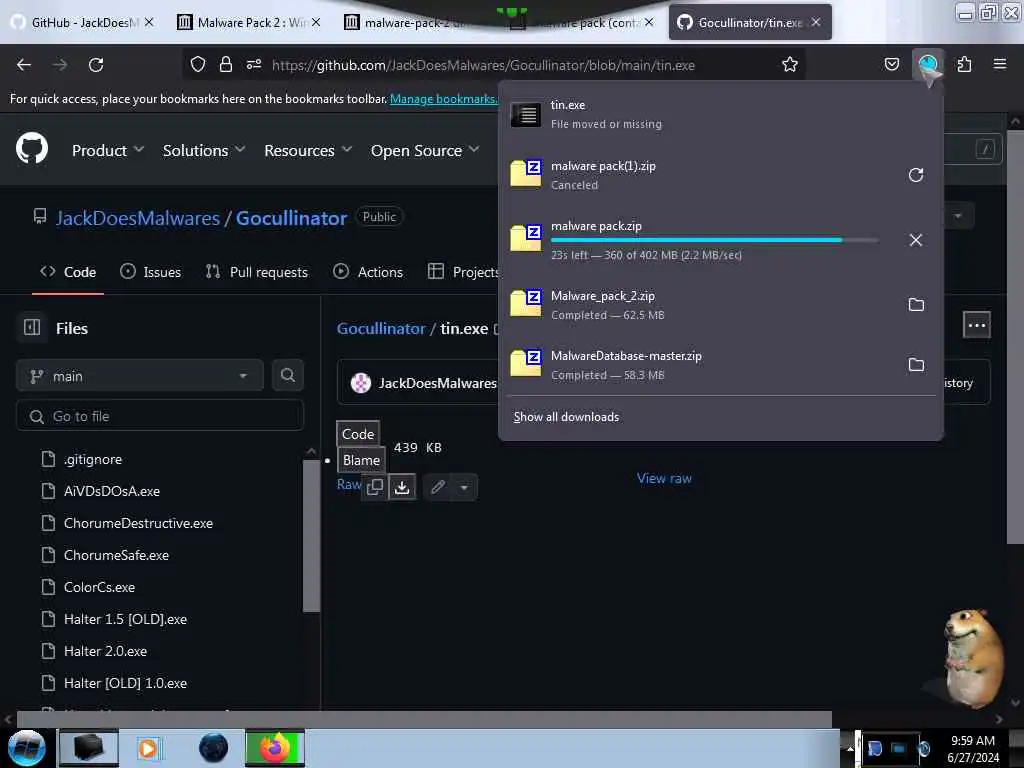Open the edit options dropdown caret
1024x768 pixels.
coord(464,487)
